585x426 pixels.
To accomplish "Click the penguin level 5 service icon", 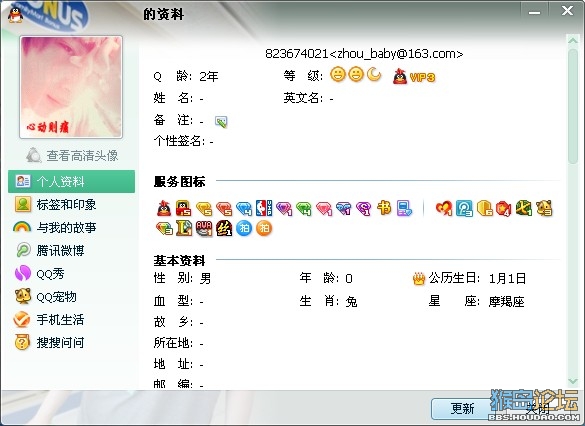I will coord(184,208).
